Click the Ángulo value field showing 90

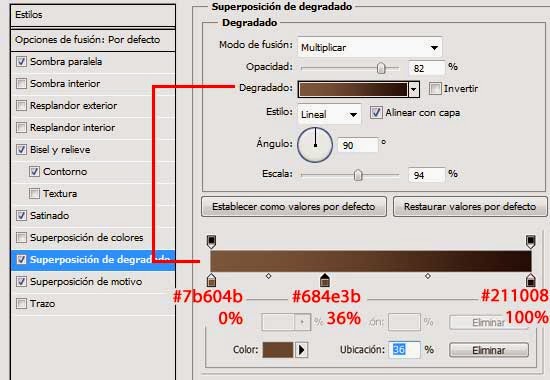pos(358,145)
